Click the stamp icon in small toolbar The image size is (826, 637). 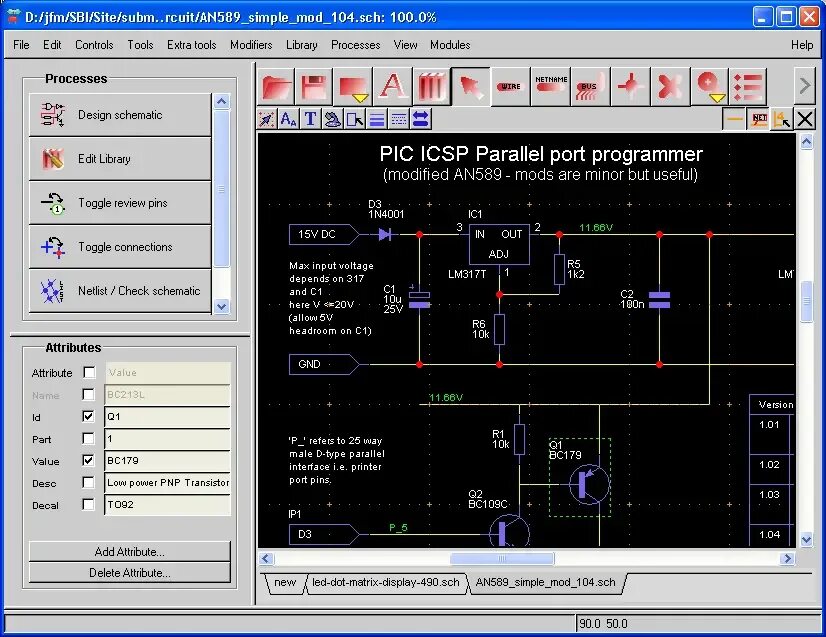332,119
